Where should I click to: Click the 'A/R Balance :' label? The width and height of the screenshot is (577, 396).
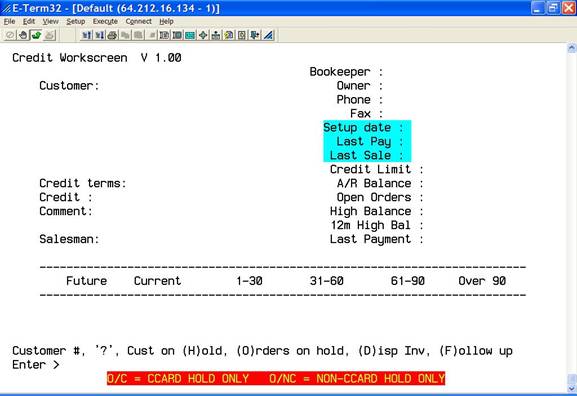pos(380,183)
